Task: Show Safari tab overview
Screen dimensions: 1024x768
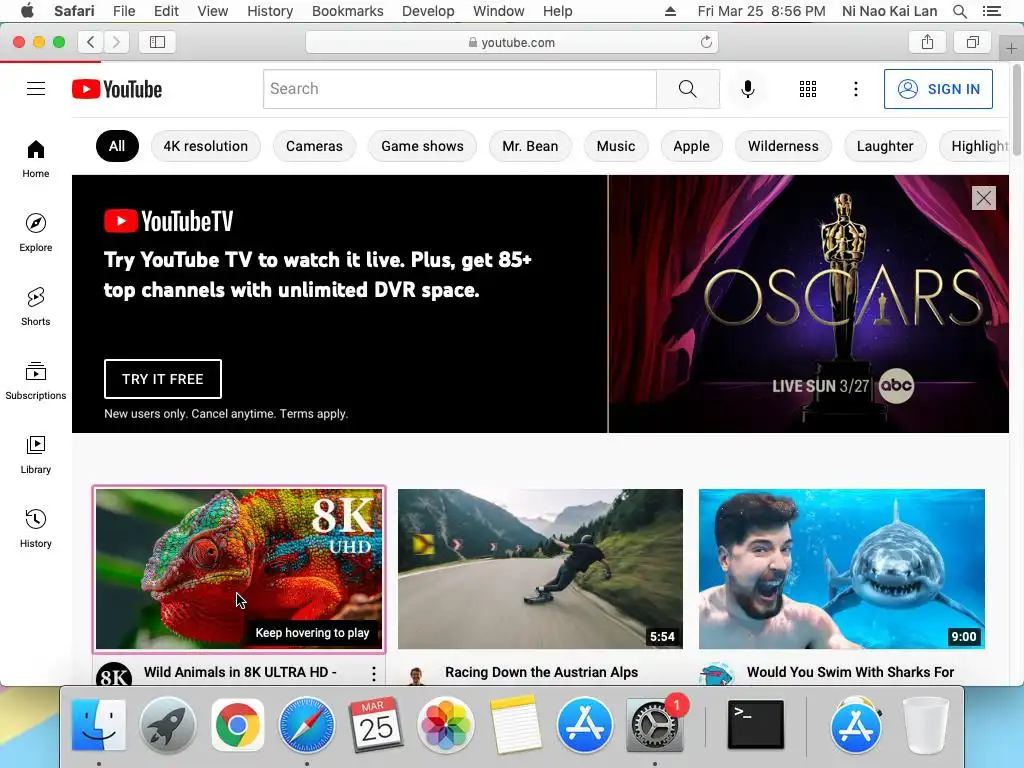Action: coord(973,42)
